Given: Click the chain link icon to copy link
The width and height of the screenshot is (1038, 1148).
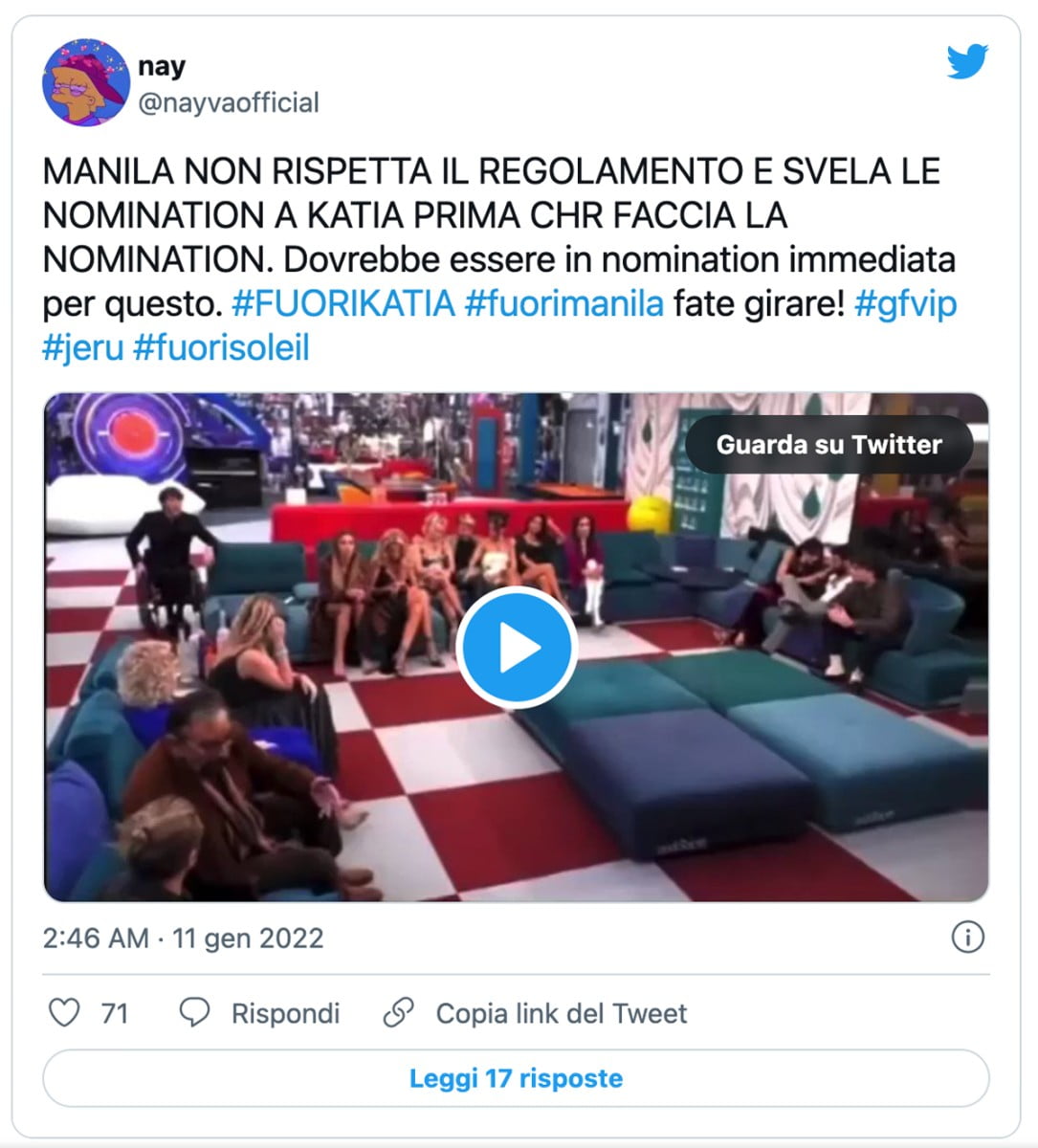Looking at the screenshot, I should [x=401, y=1012].
